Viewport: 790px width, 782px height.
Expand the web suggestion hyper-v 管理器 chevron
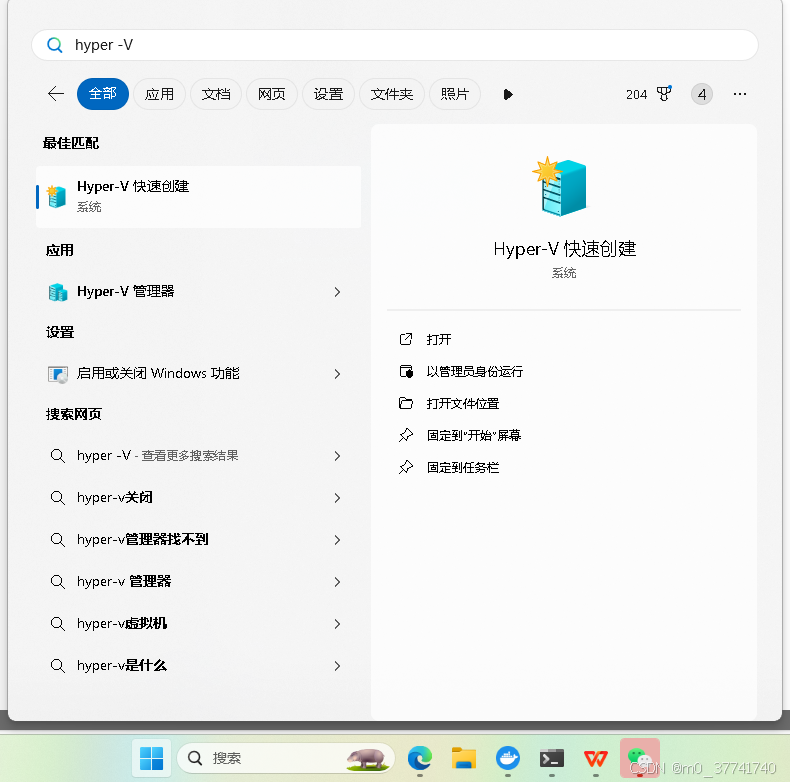click(337, 582)
